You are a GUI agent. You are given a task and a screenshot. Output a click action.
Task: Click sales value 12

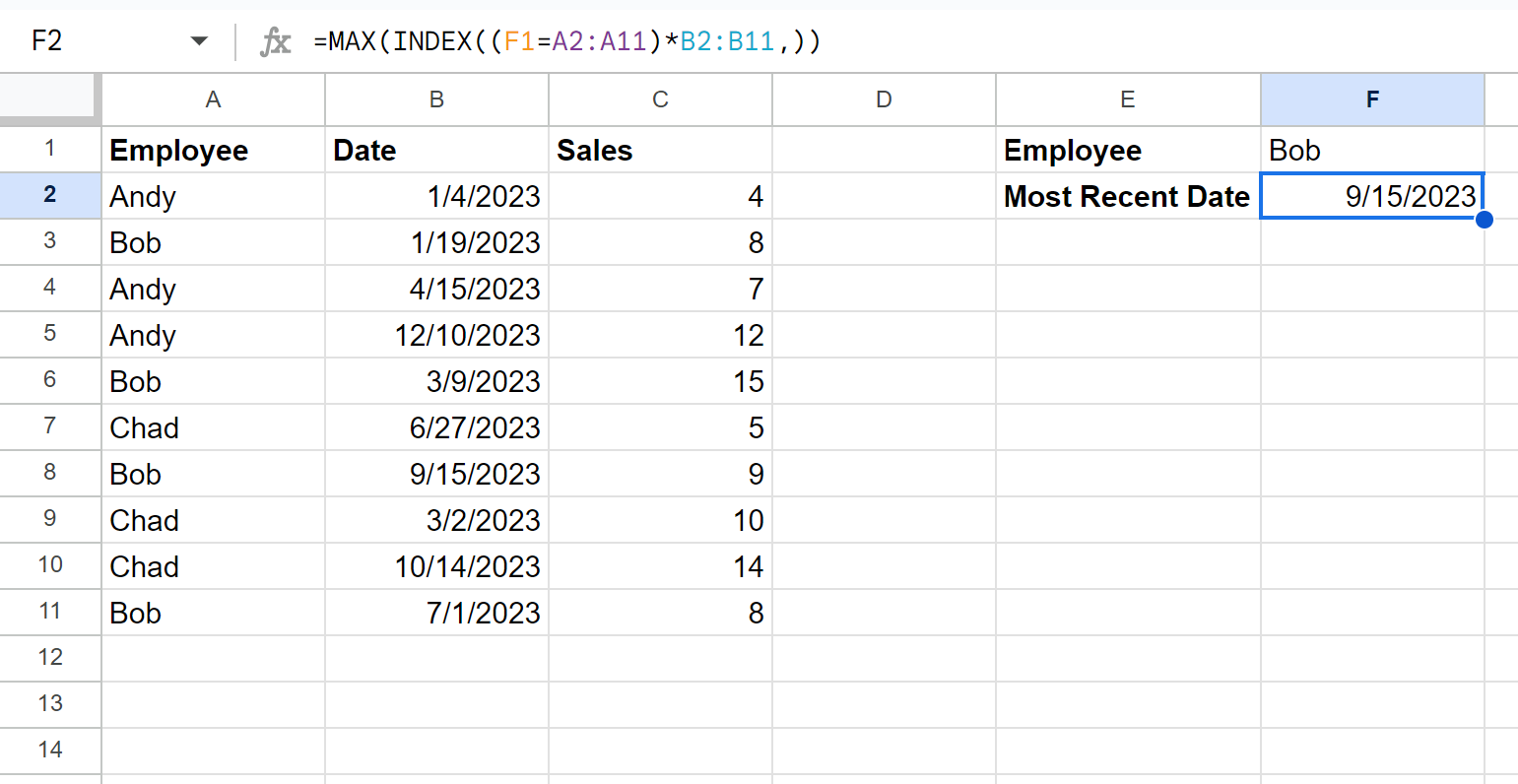click(x=660, y=335)
